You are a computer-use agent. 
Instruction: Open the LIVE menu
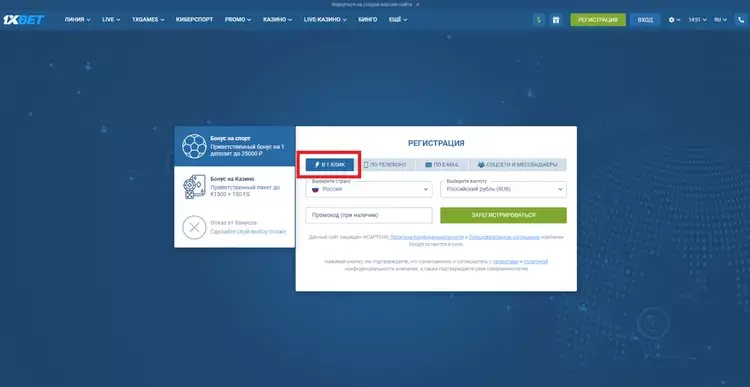(111, 20)
